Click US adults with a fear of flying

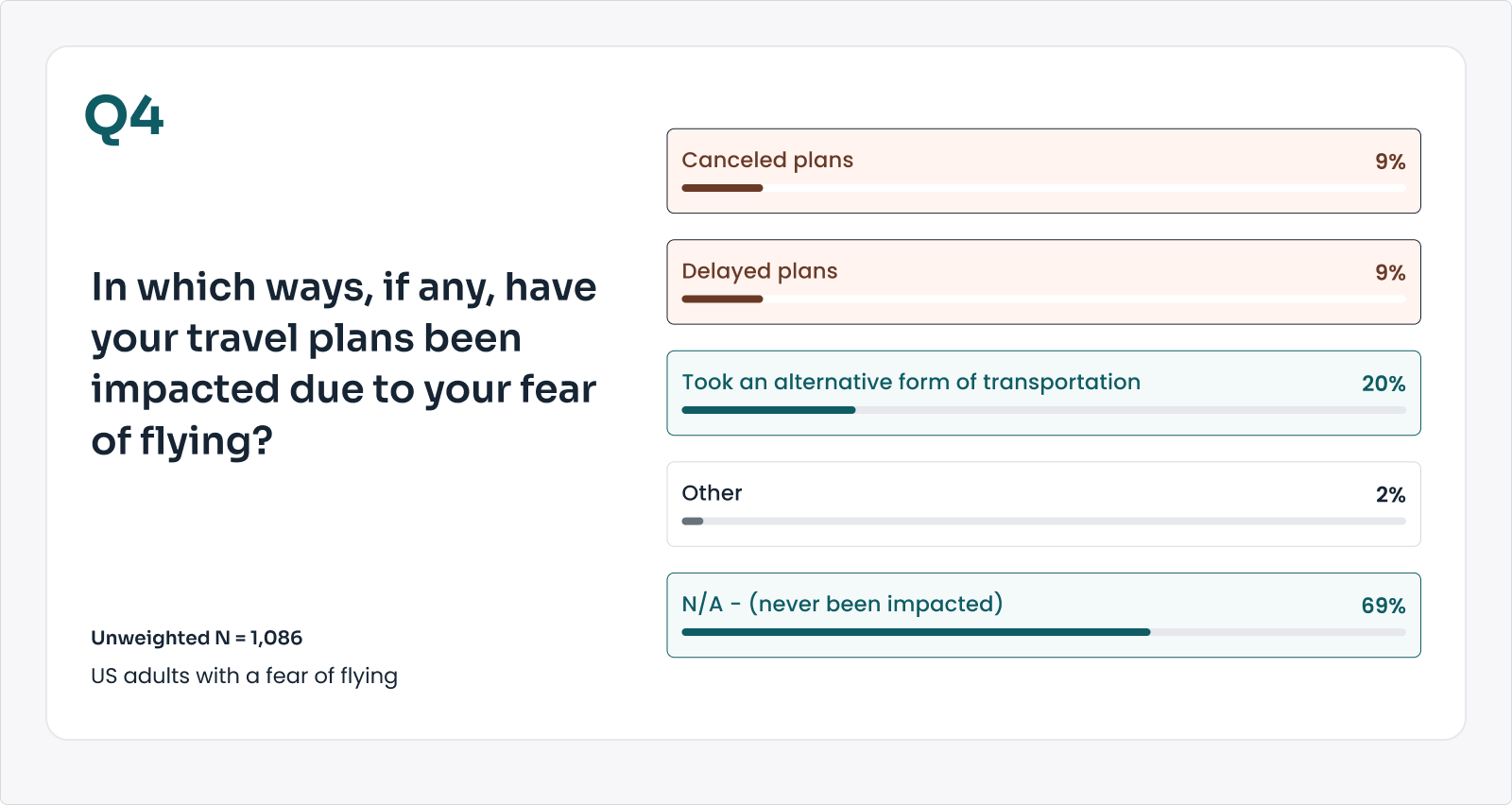click(x=244, y=676)
